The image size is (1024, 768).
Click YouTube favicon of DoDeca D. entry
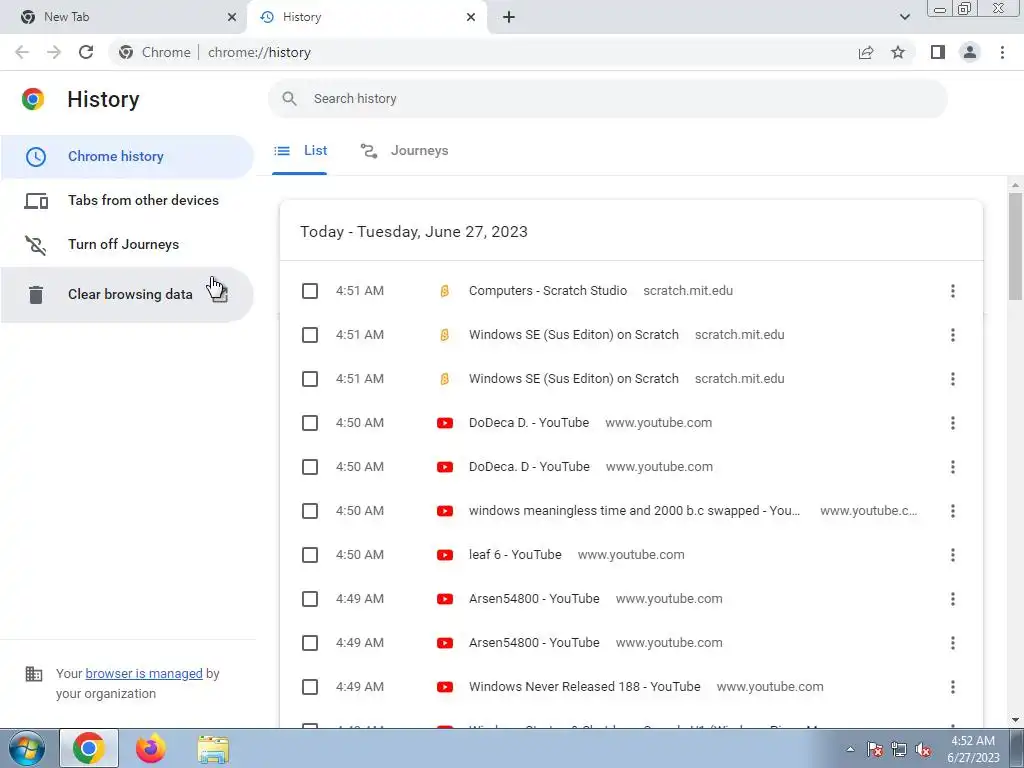tap(445, 423)
